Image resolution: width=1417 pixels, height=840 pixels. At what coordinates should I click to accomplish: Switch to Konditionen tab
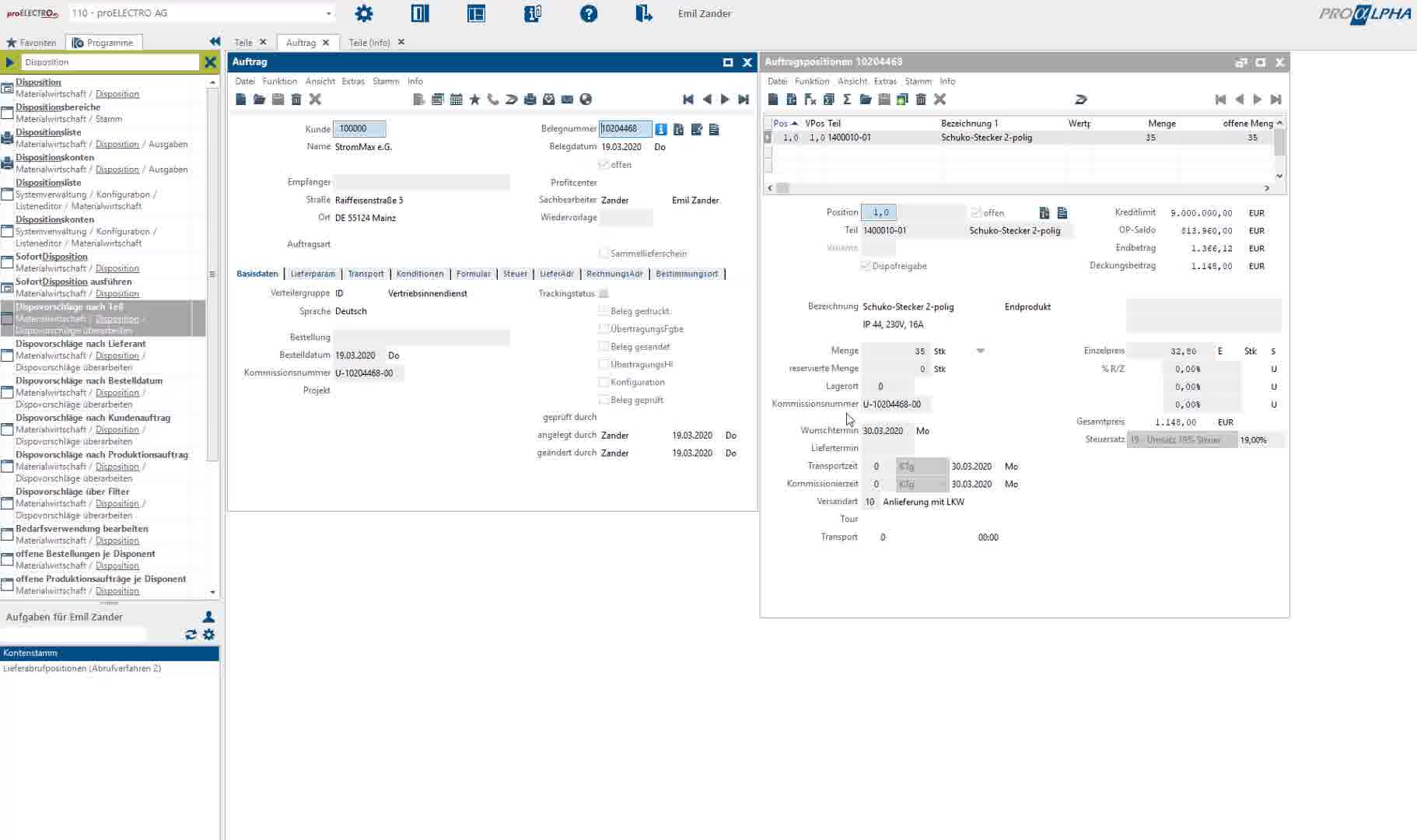click(x=420, y=274)
